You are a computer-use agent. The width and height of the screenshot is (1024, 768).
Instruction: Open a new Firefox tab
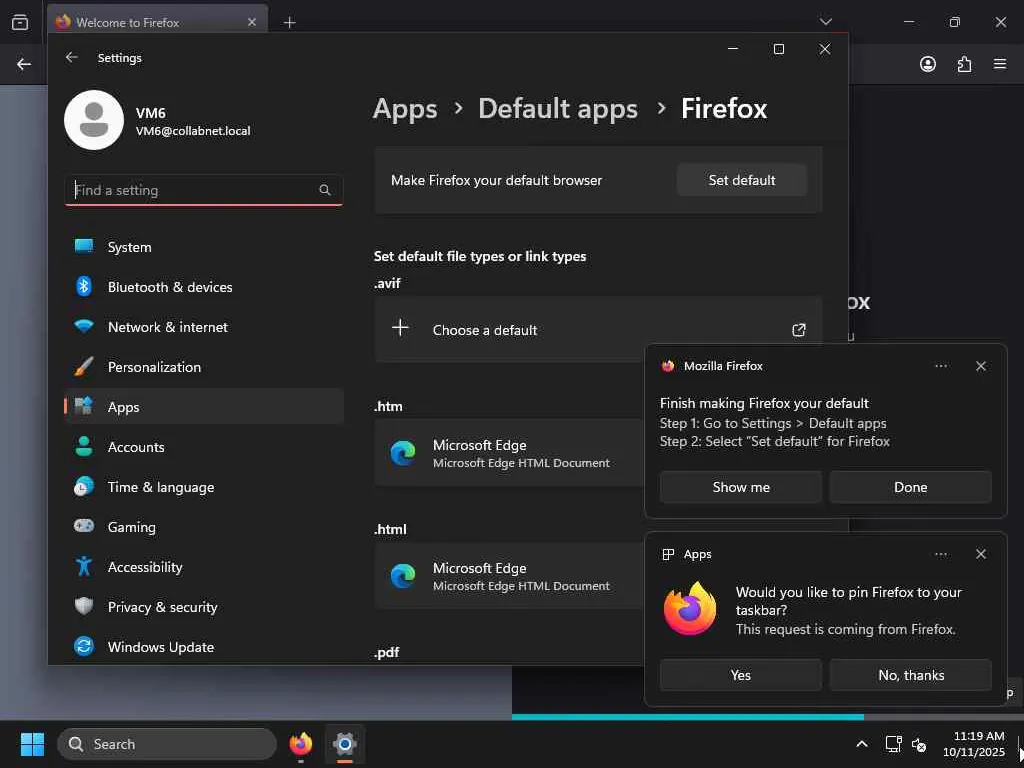click(289, 23)
